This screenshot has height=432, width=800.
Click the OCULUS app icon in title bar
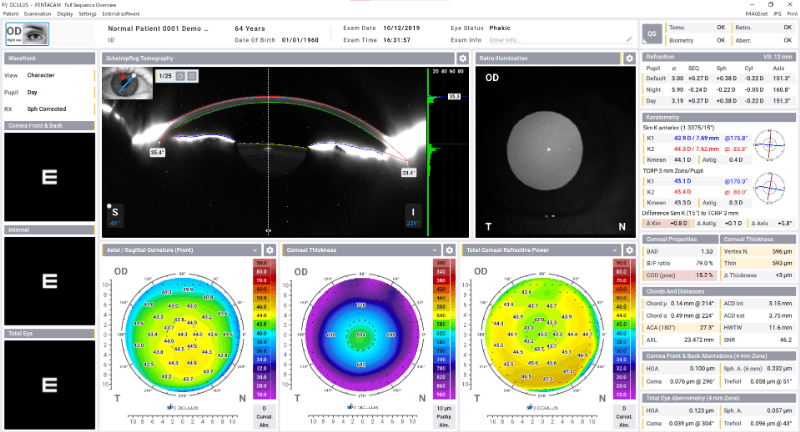tap(5, 5)
